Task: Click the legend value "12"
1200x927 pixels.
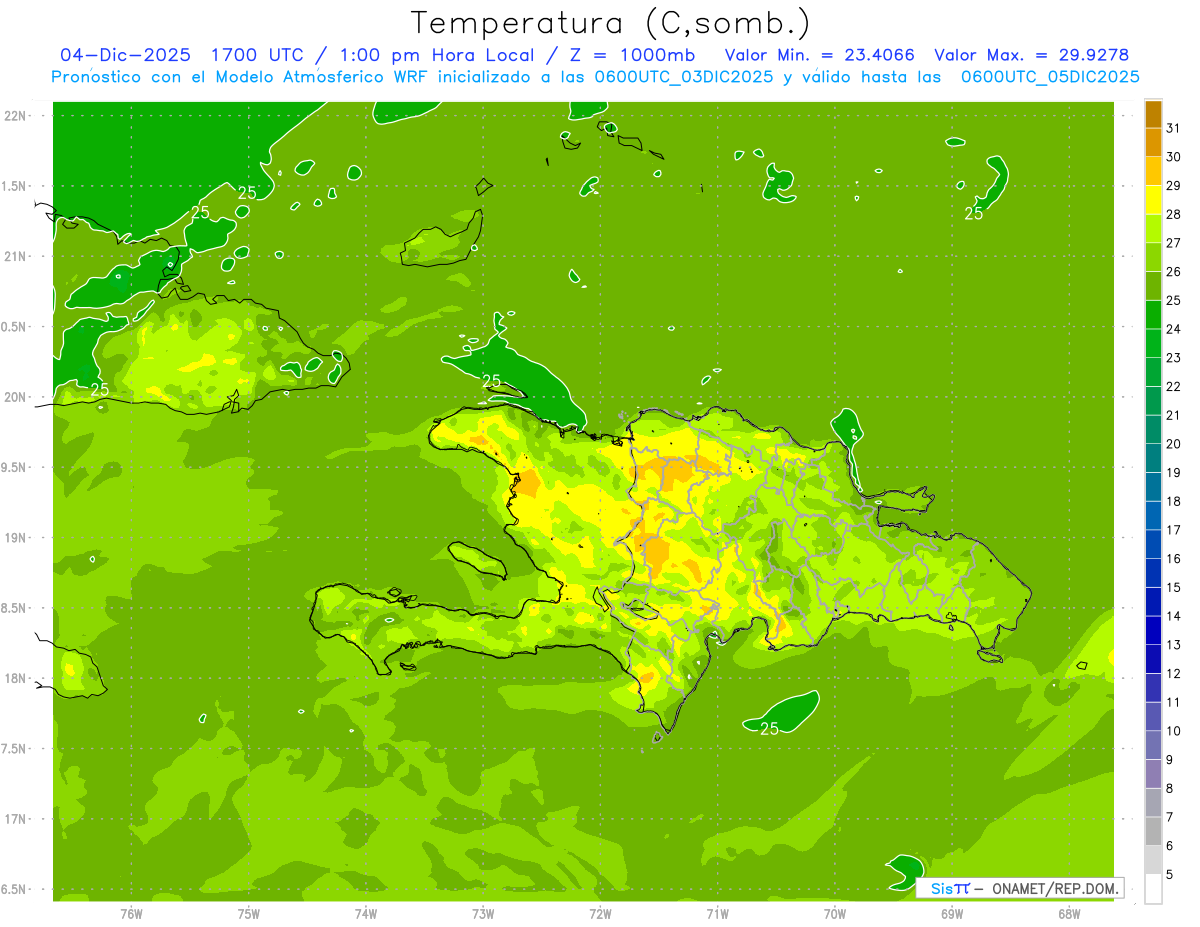Action: click(x=1173, y=674)
